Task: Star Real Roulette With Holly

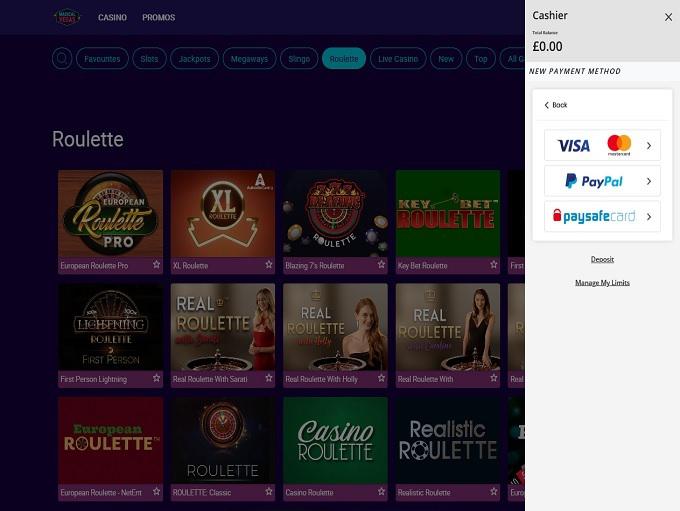Action: coord(381,378)
